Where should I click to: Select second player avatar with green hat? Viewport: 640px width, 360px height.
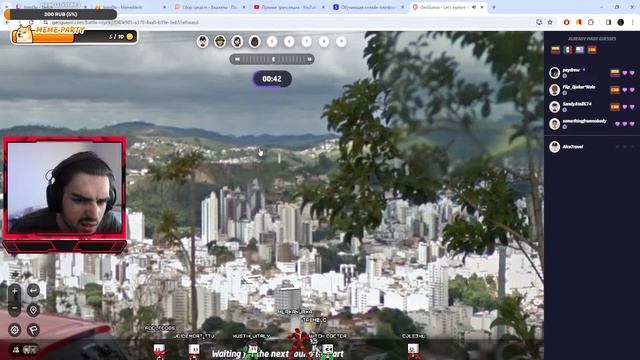click(220, 41)
